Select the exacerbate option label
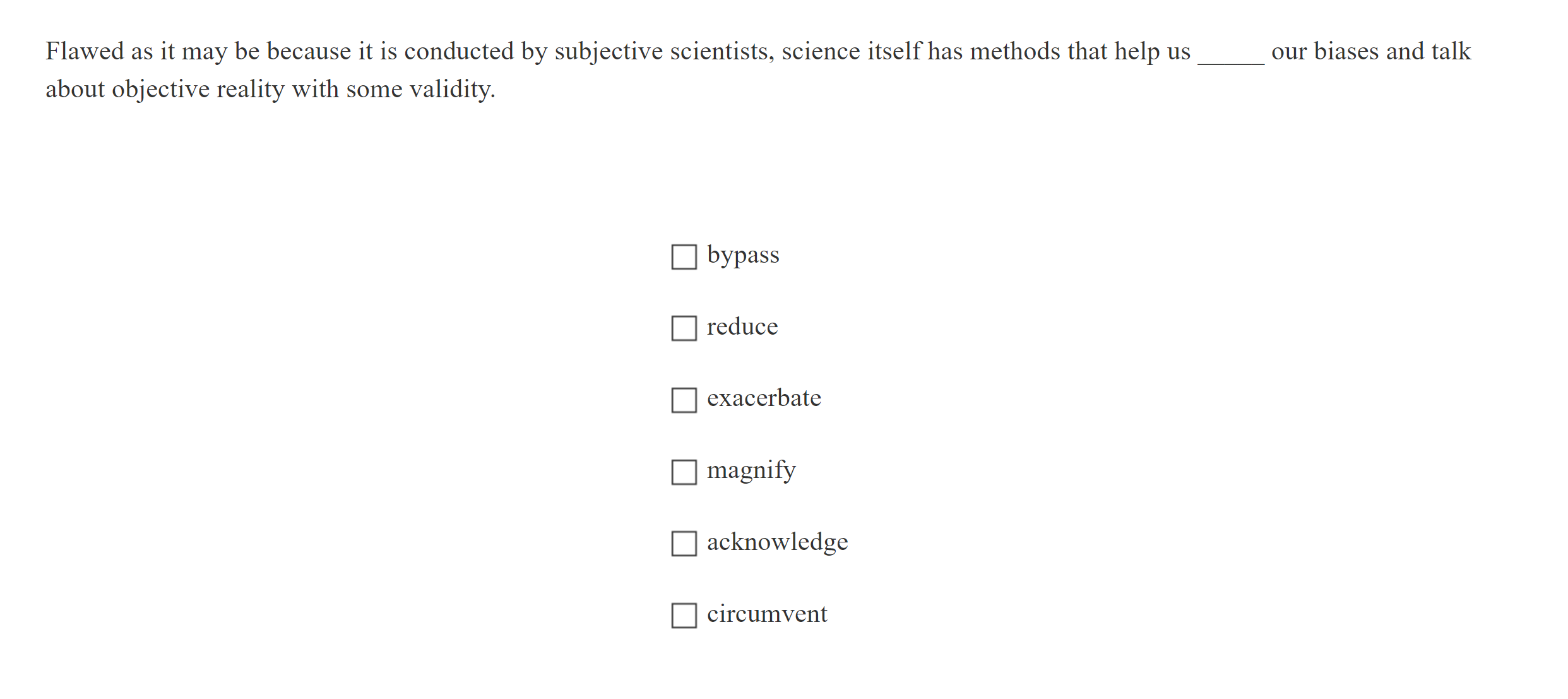This screenshot has width=1568, height=699. [764, 398]
